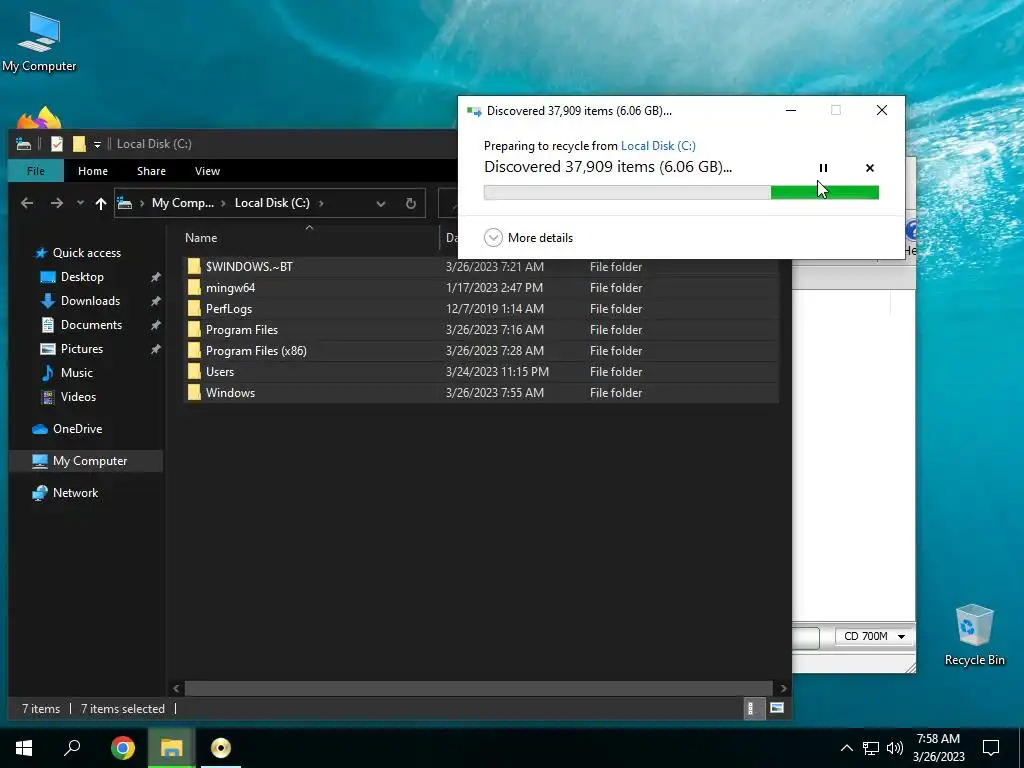
Task: Unpin Desktop using its pin icon
Action: point(155,278)
